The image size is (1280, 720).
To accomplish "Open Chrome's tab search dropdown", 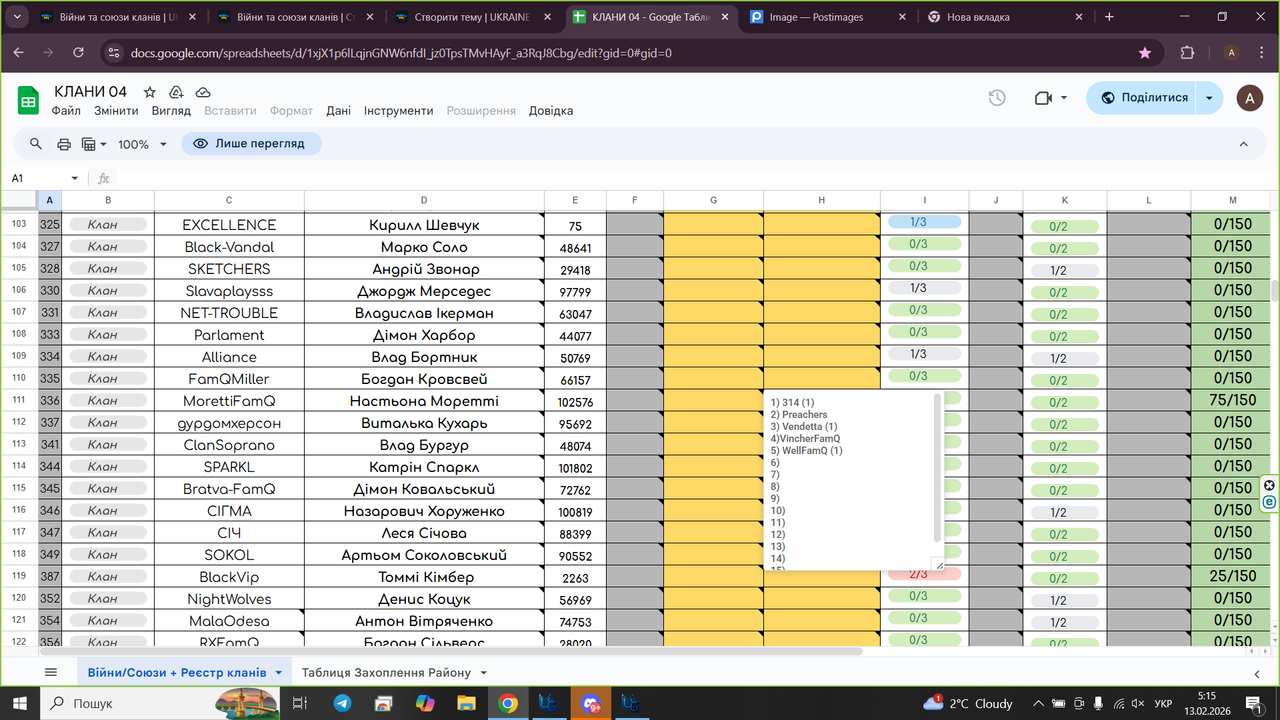I will (17, 17).
